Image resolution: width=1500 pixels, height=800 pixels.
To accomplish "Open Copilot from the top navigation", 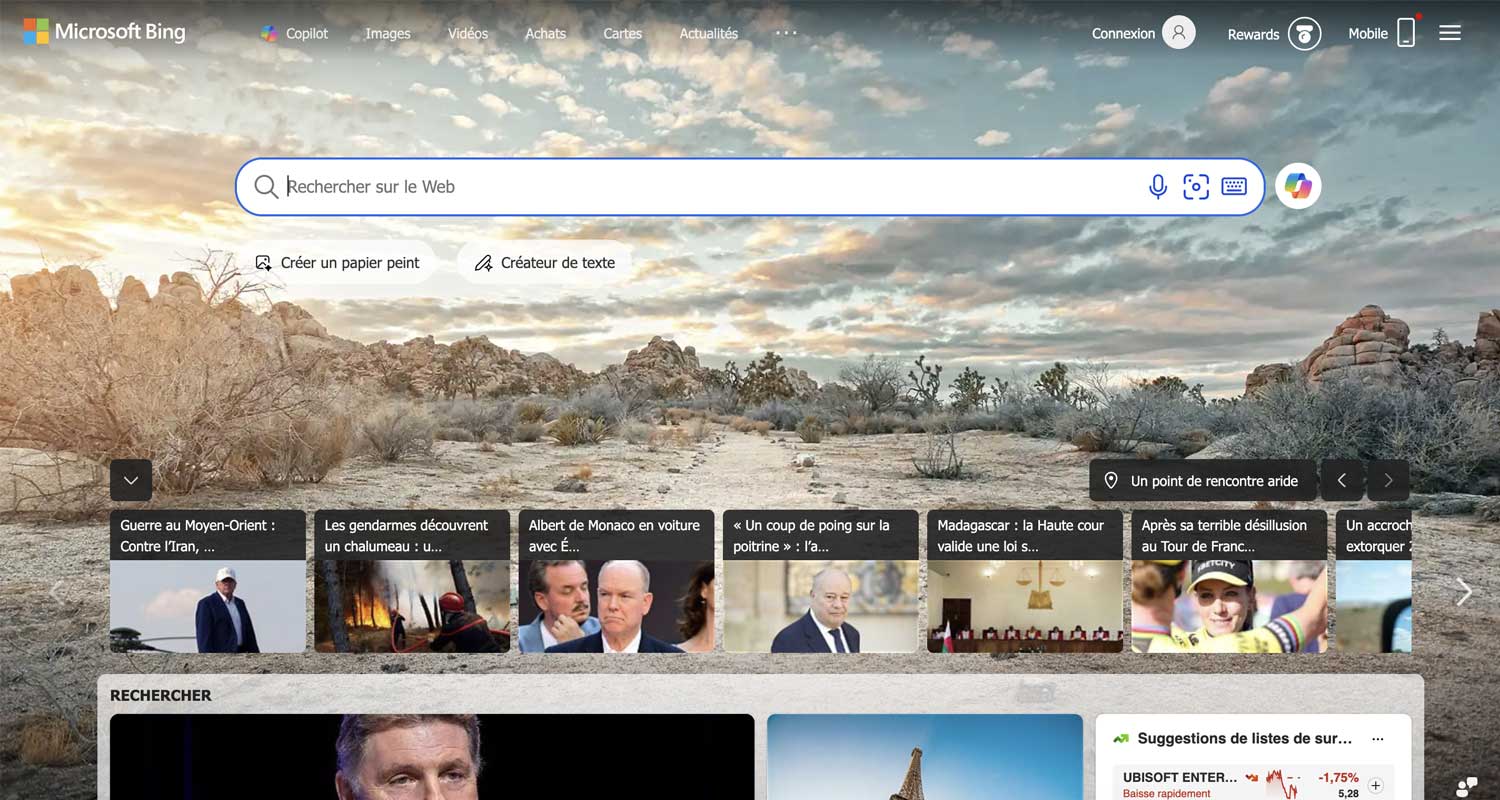I will (x=295, y=33).
